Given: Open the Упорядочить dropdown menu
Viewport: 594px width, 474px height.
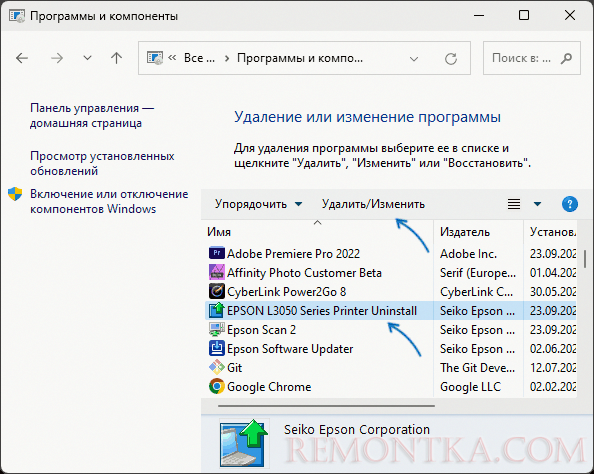Looking at the screenshot, I should (258, 204).
